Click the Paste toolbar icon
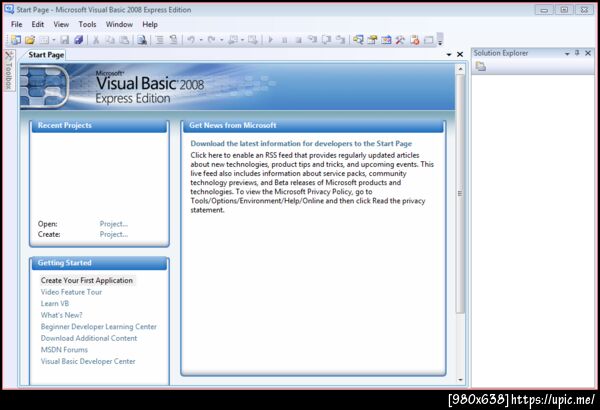The height and width of the screenshot is (410, 600). [124, 39]
